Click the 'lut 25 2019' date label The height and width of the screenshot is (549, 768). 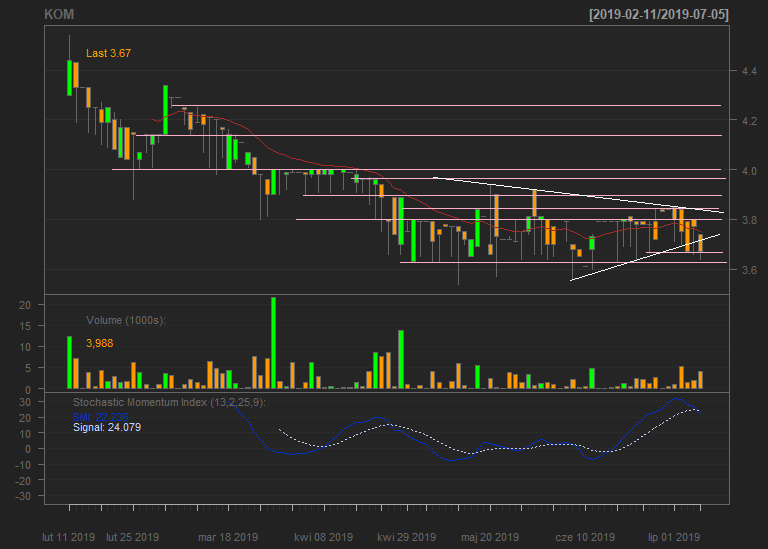(133, 537)
